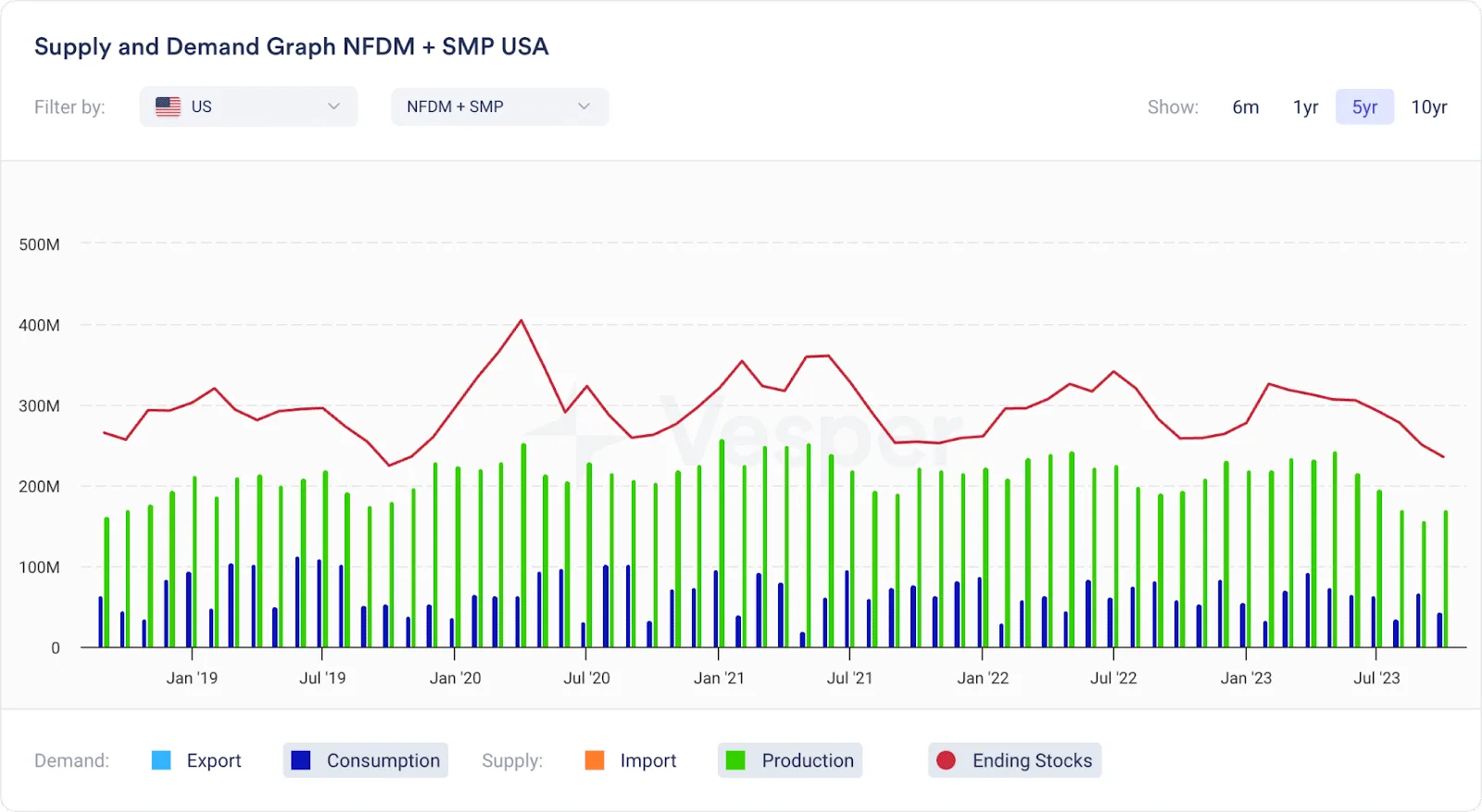Enable the Import series in legend
Image resolution: width=1482 pixels, height=812 pixels.
tap(631, 760)
